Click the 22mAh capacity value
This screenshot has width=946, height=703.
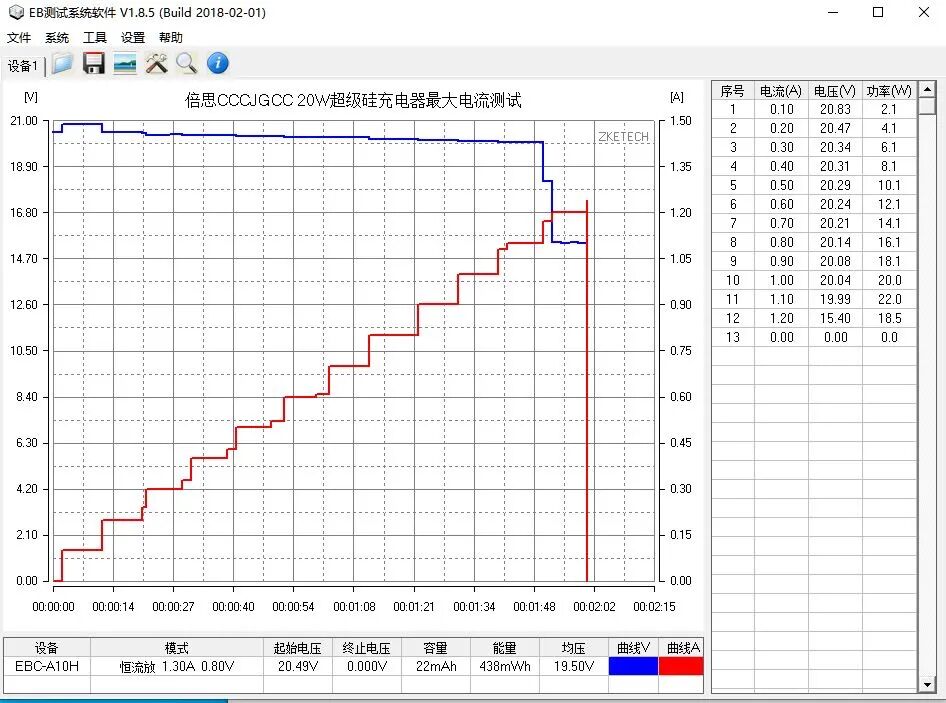point(436,666)
